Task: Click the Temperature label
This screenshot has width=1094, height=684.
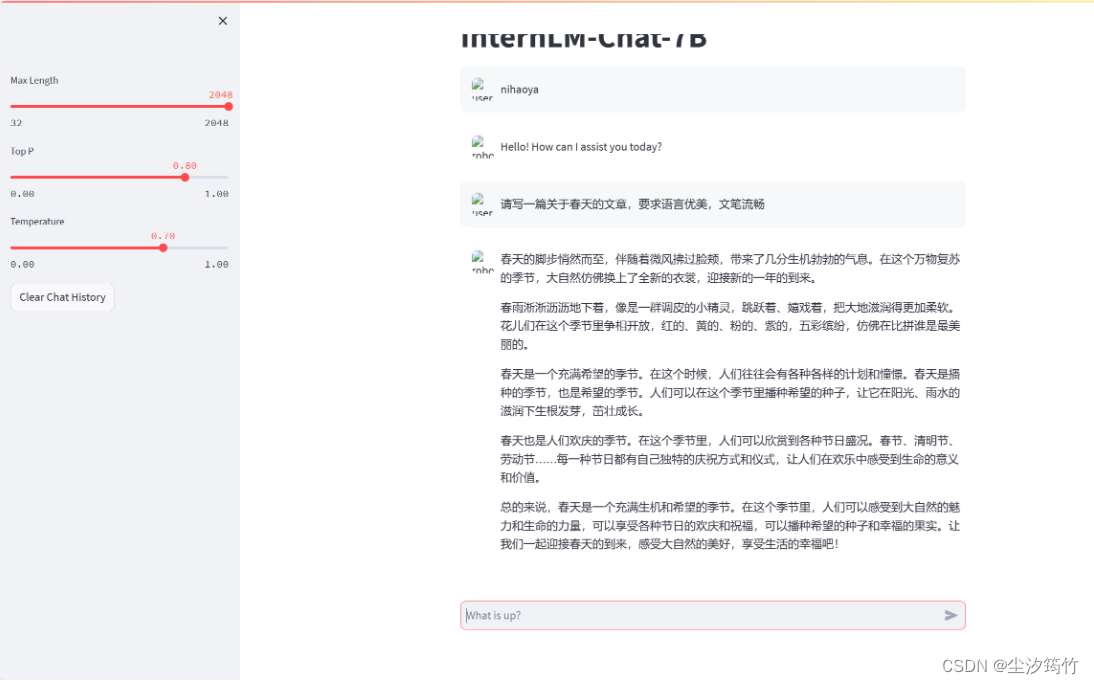Action: pos(37,221)
